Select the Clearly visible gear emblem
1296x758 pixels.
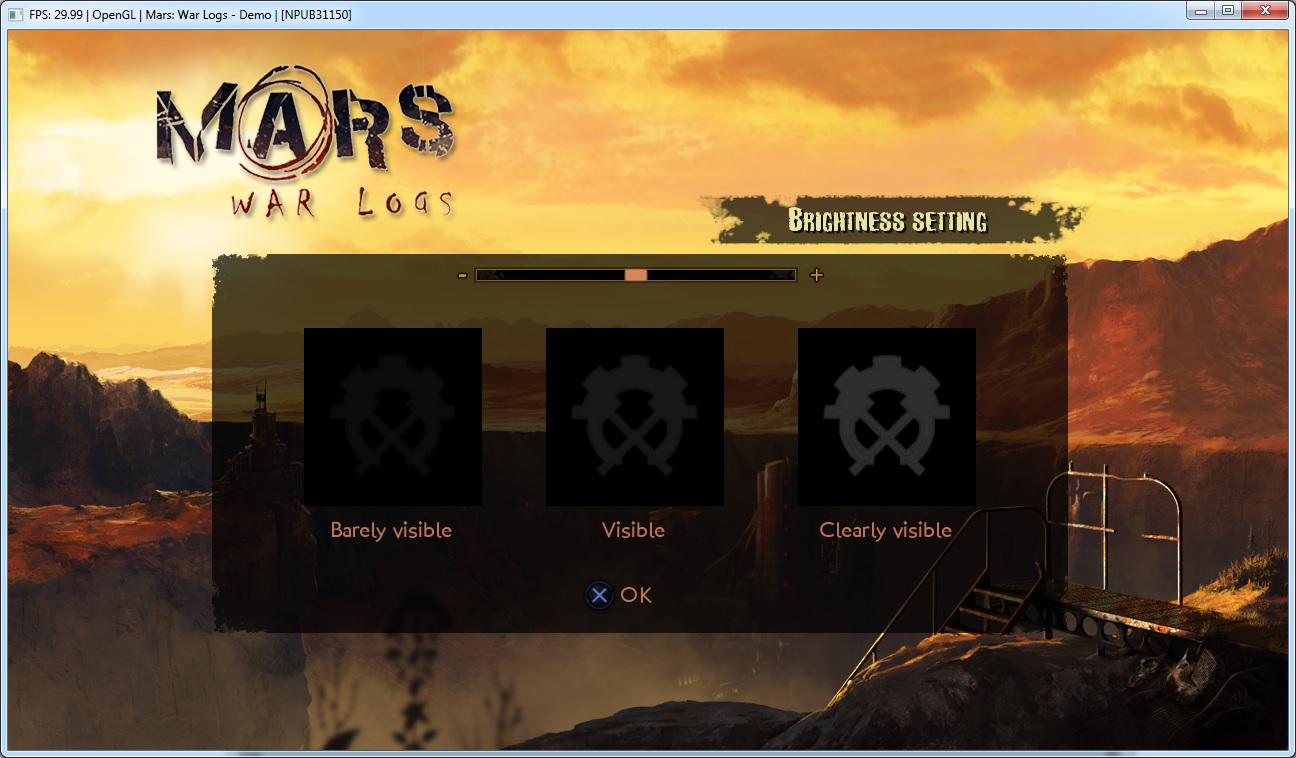point(887,417)
